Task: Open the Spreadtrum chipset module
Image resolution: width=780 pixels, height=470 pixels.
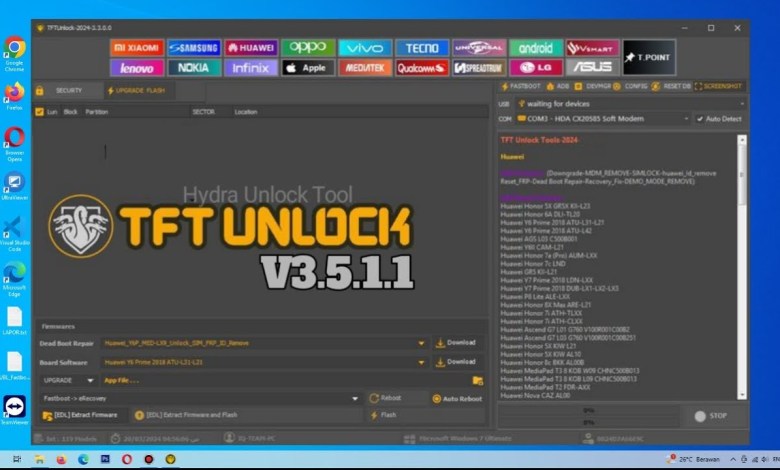Action: pyautogui.click(x=479, y=68)
